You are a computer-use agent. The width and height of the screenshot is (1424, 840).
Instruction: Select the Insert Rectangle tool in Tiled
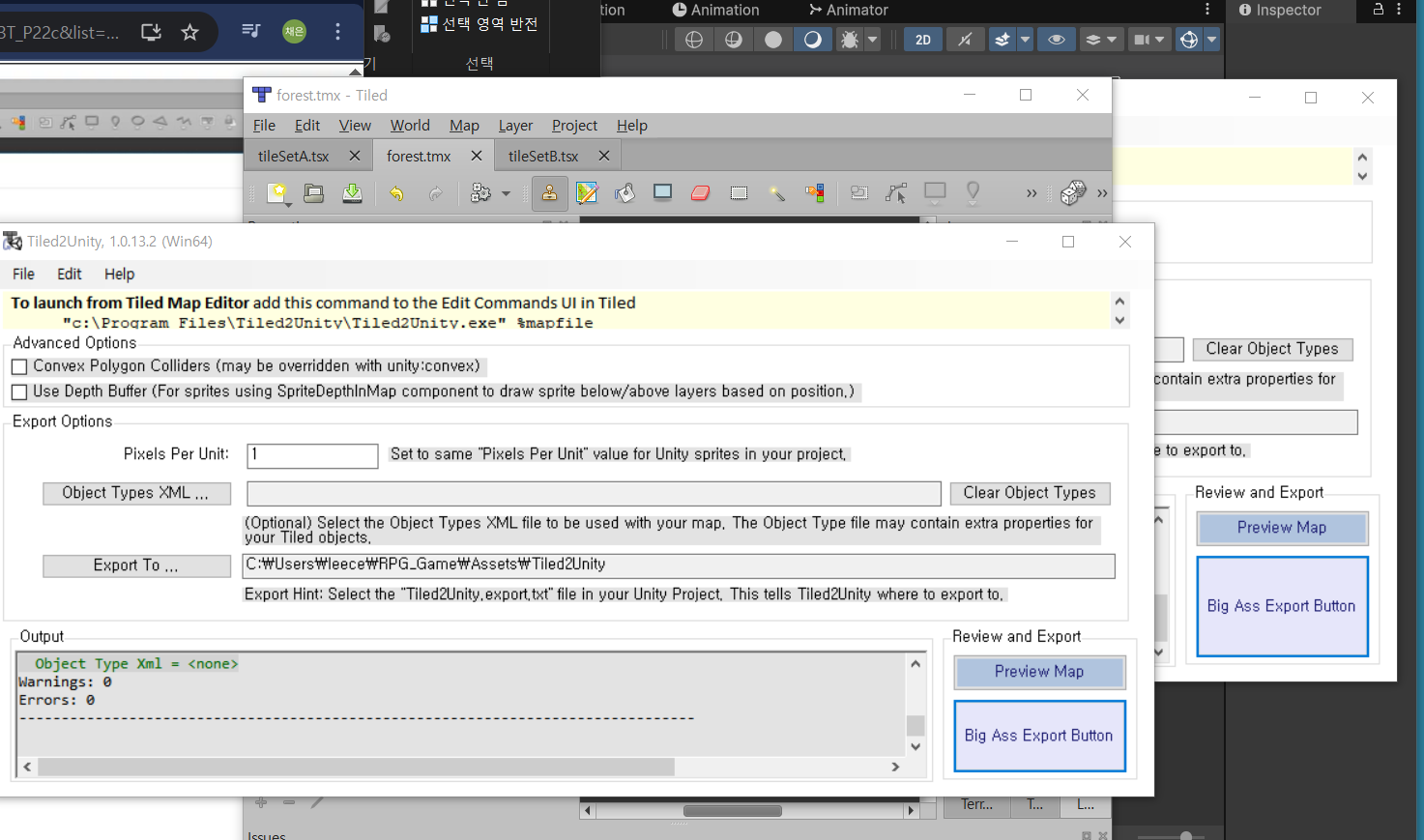tap(935, 193)
